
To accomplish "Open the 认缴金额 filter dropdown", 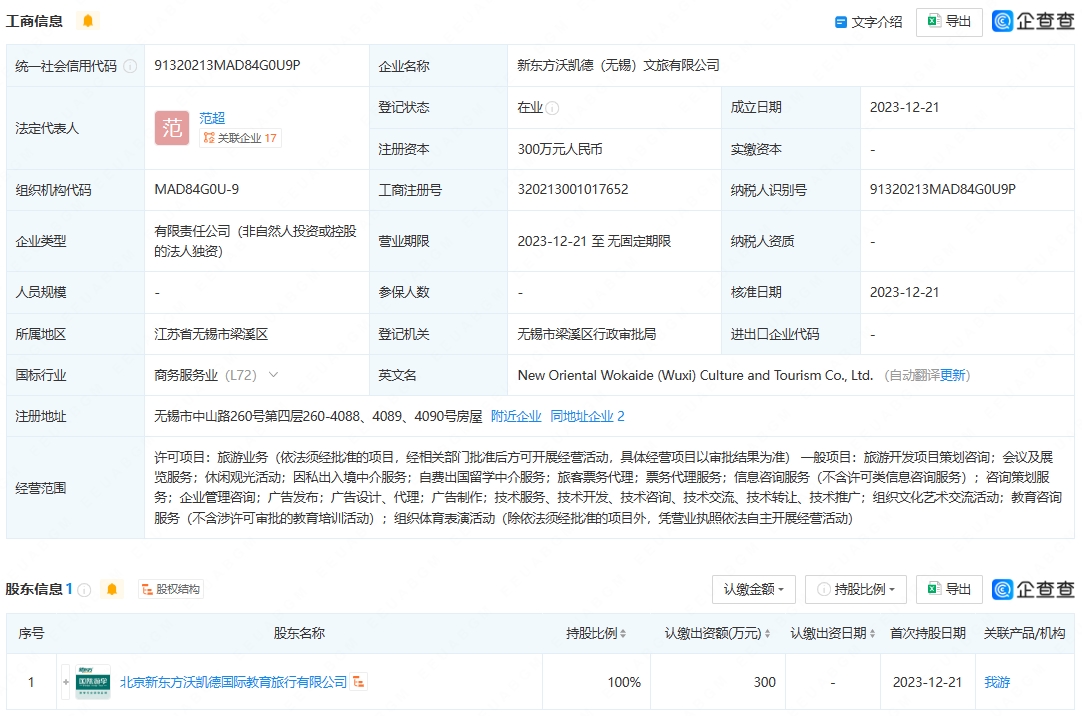I will [754, 589].
